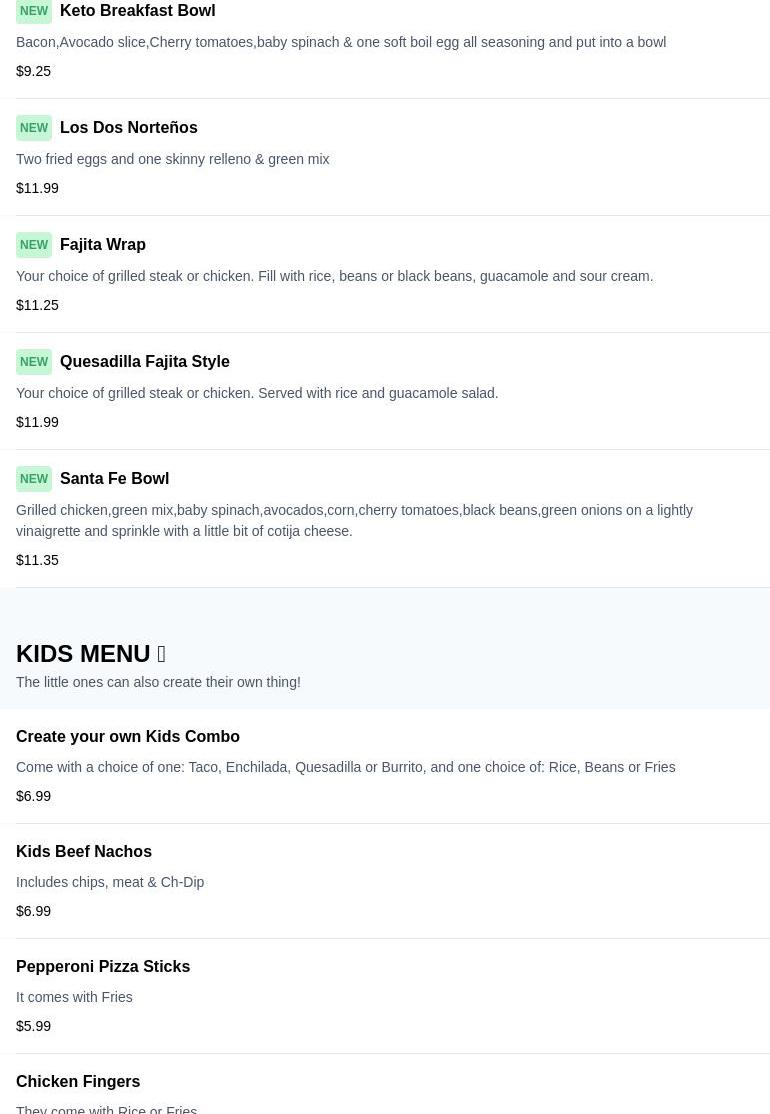Image resolution: width=770 pixels, height=1114 pixels.
Task: Click the NEW badge beside Keto Breakfast Bowl
Action: point(34,11)
